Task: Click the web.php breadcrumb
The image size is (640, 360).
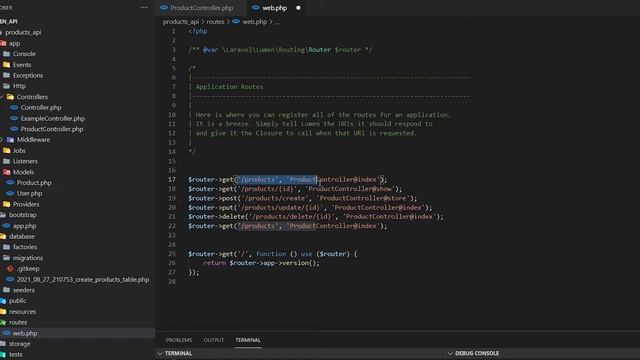Action: coord(254,22)
